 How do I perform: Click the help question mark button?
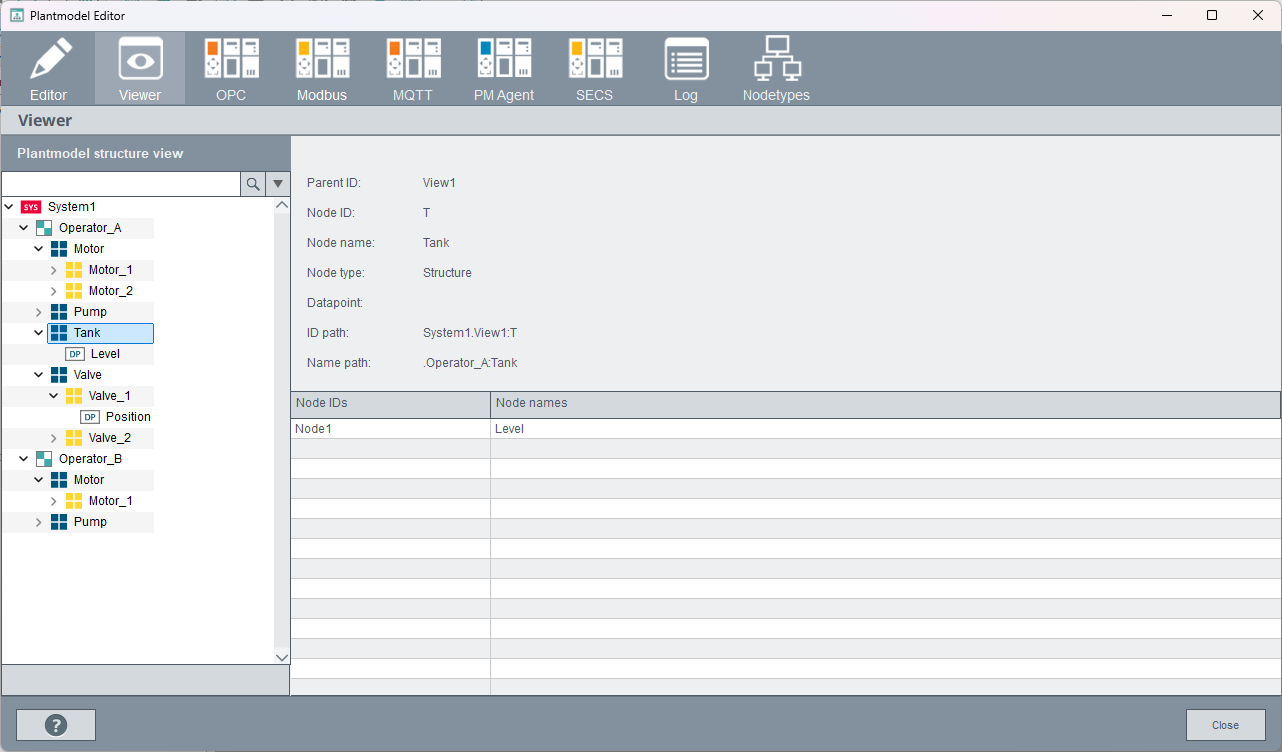pyautogui.click(x=56, y=725)
